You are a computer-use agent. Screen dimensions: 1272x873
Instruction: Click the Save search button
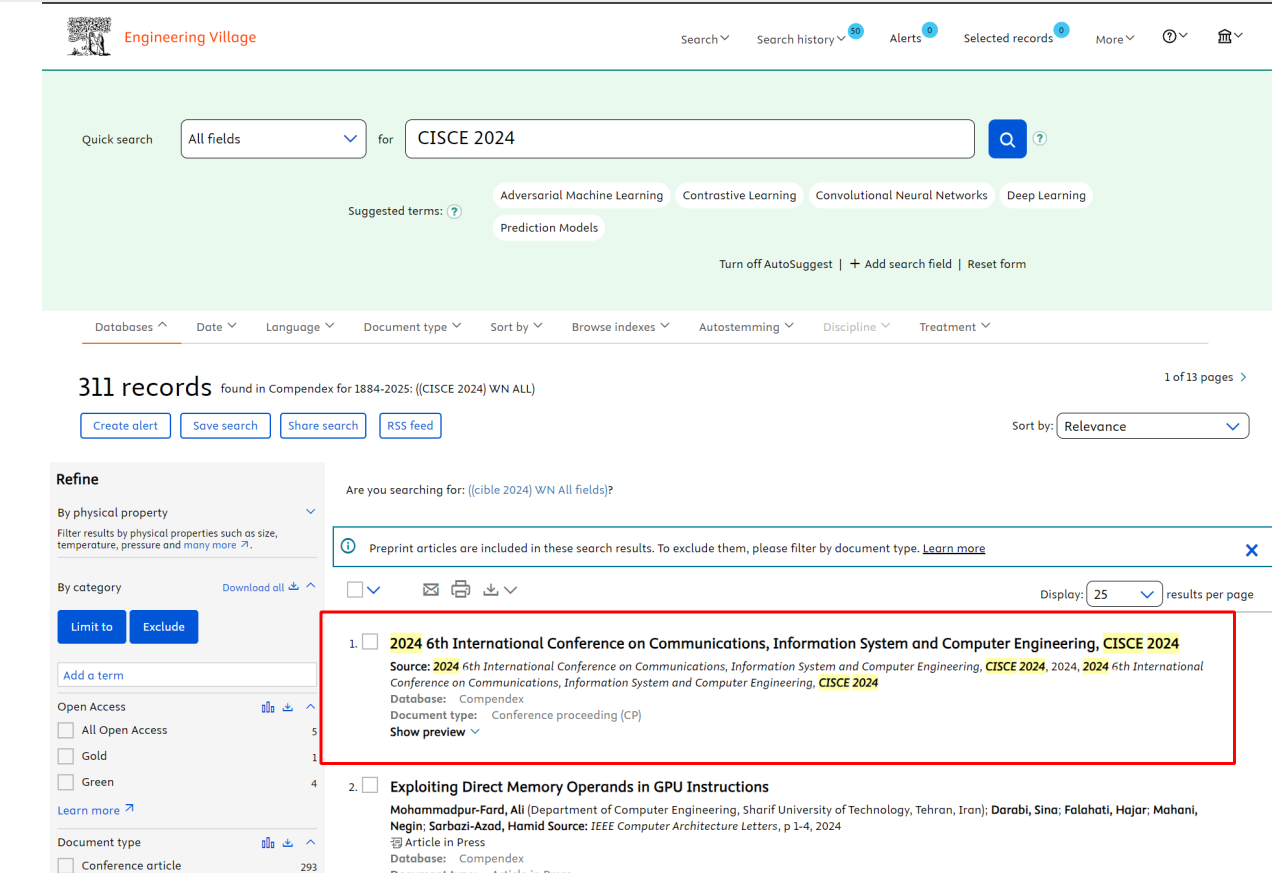225,426
